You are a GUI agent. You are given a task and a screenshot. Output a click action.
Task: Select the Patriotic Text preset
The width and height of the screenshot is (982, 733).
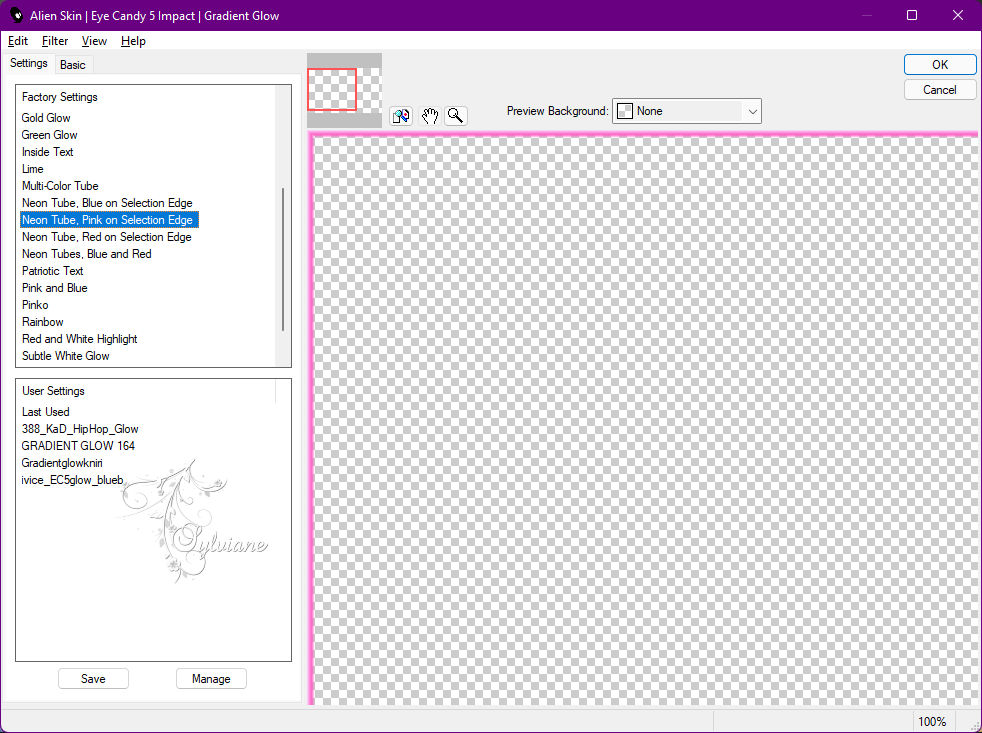click(53, 270)
